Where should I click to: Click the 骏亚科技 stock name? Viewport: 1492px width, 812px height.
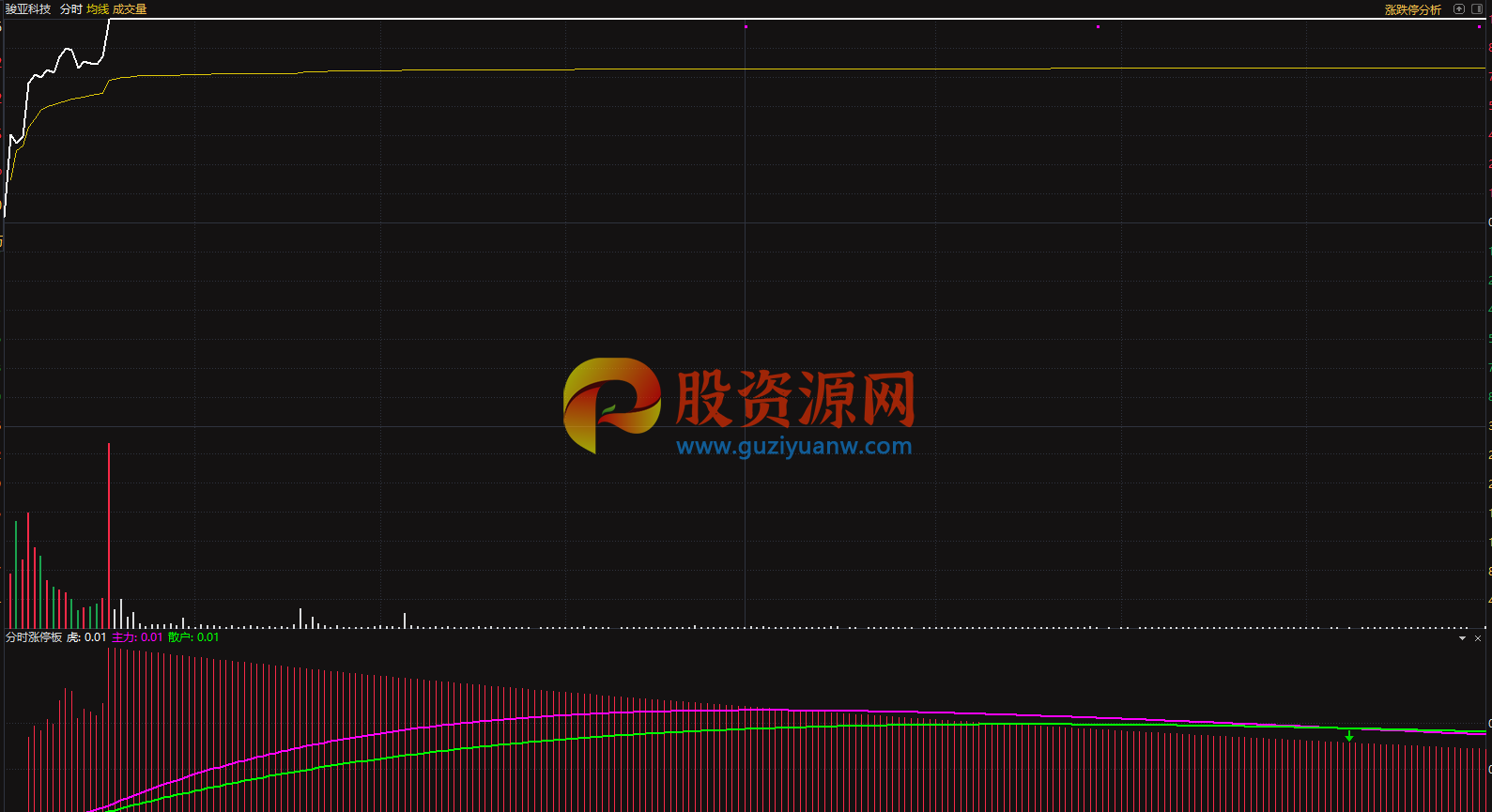point(28,8)
